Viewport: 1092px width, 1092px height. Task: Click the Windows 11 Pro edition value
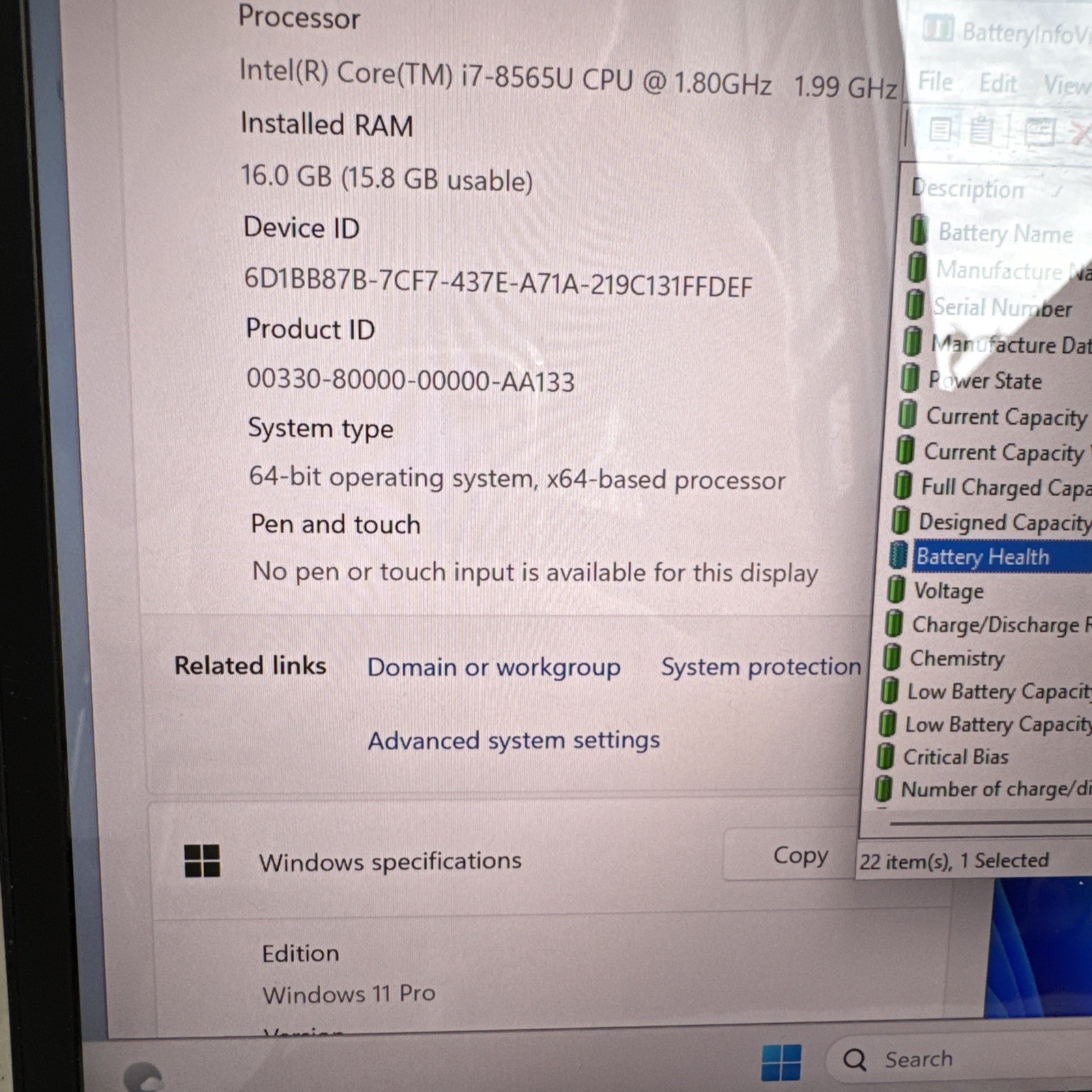point(349,993)
